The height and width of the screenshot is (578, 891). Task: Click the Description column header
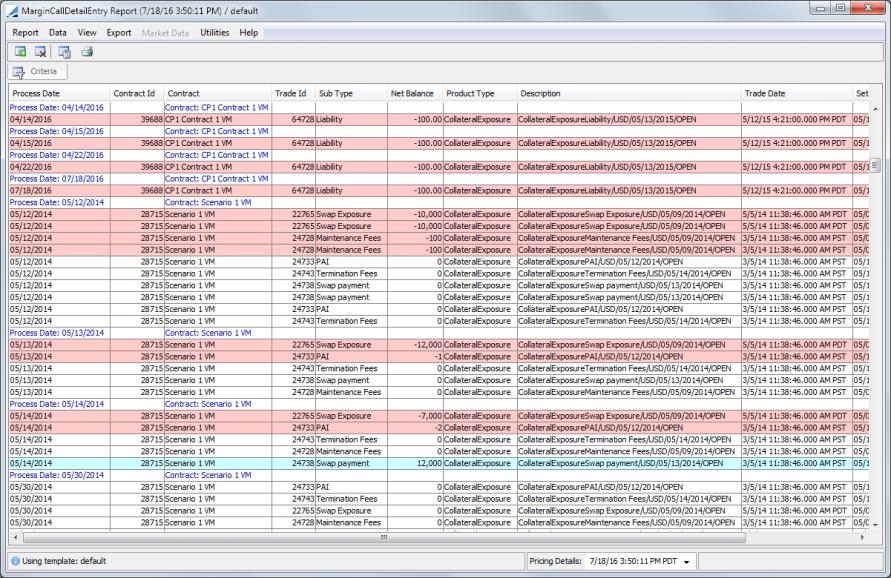tap(629, 93)
